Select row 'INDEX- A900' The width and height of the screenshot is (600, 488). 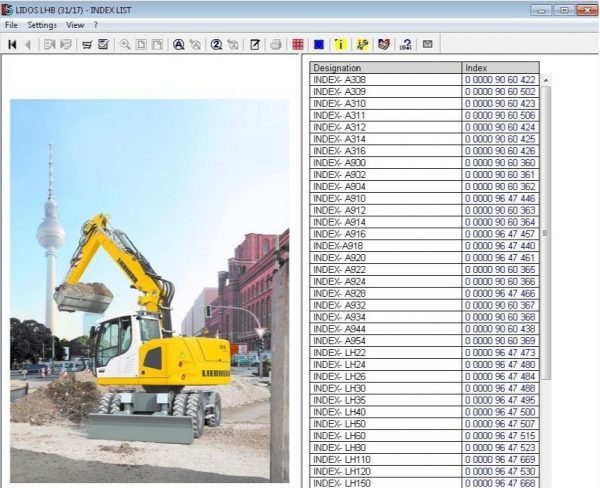pyautogui.click(x=424, y=163)
